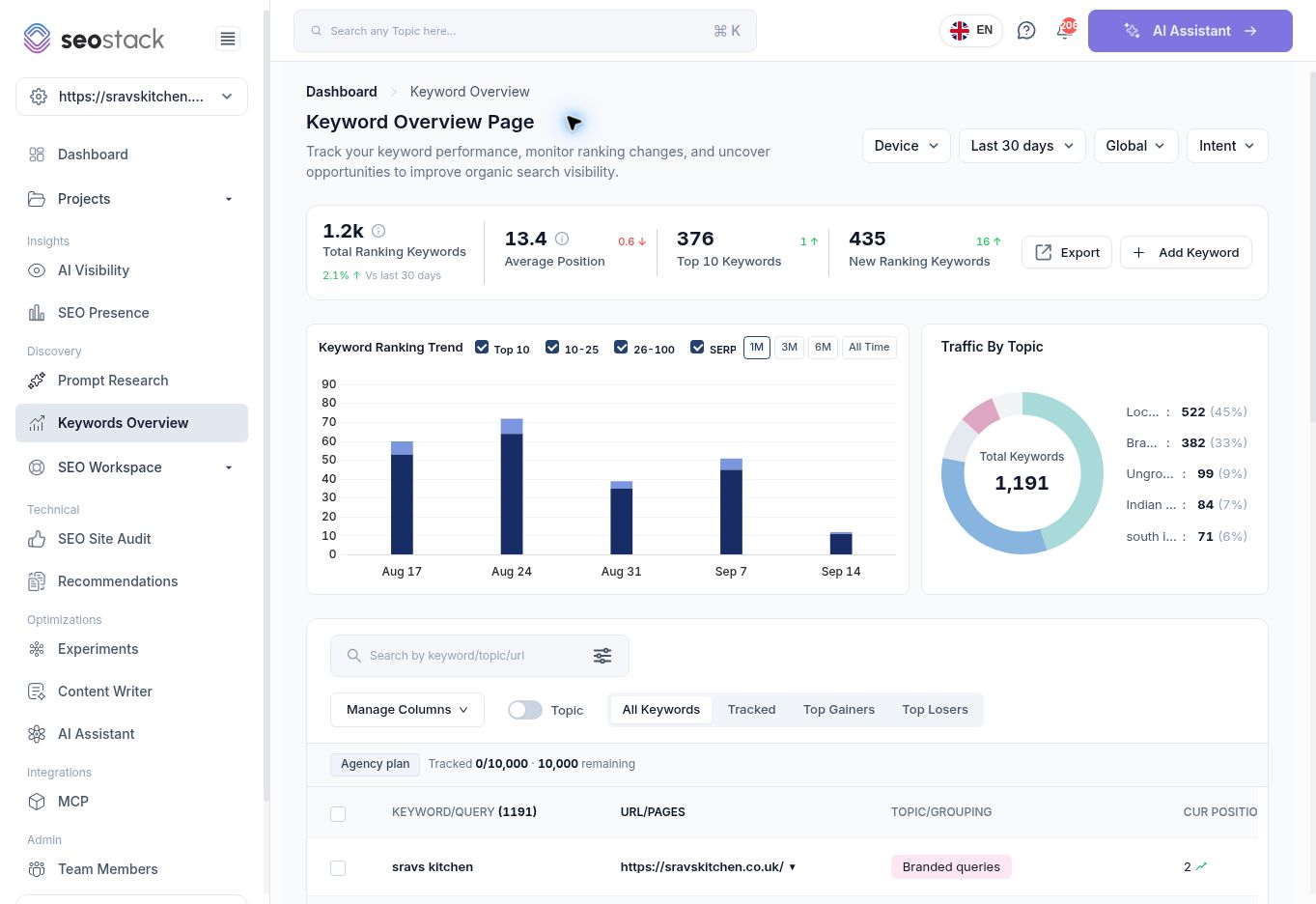
Task: Focus the Search any Topic field
Action: [x=525, y=31]
